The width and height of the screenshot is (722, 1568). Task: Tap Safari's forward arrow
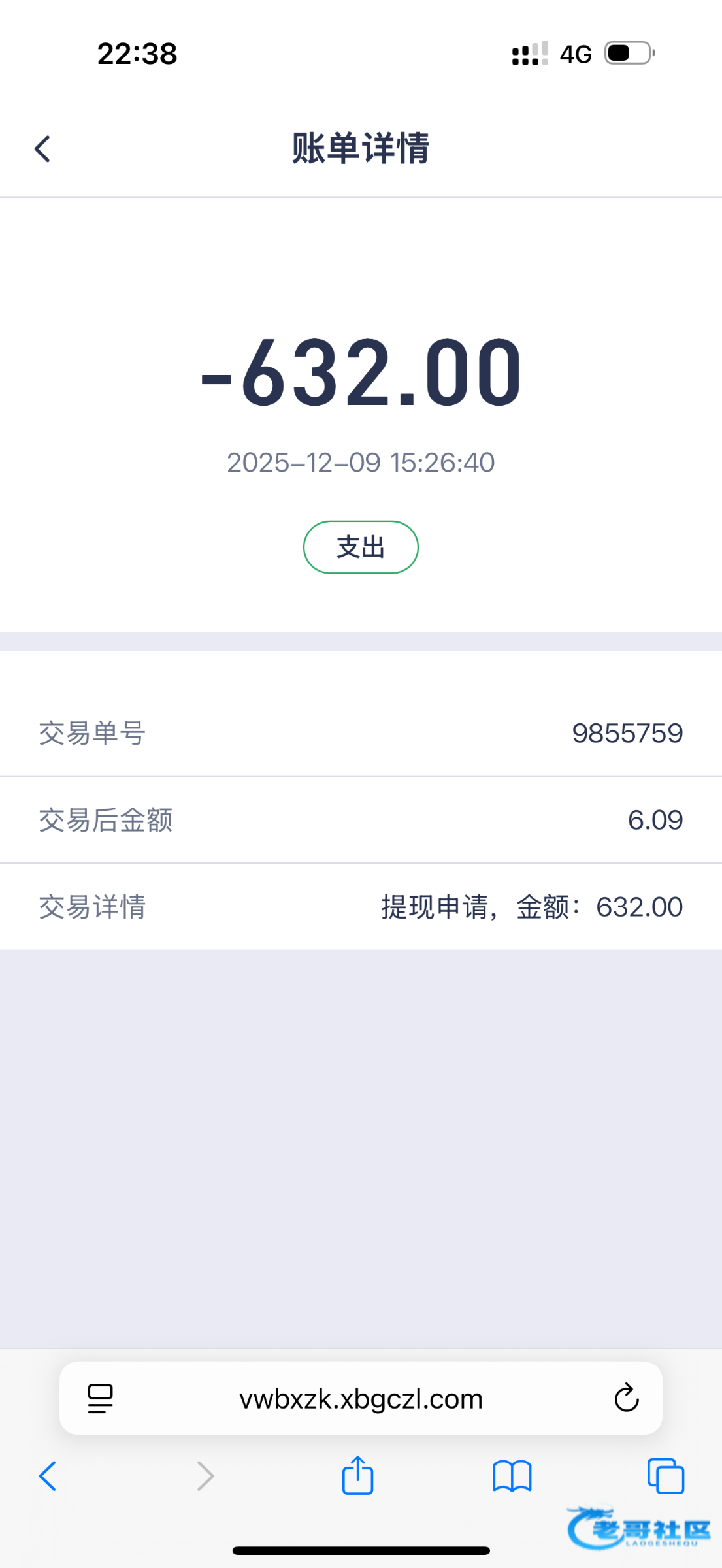[x=205, y=1476]
